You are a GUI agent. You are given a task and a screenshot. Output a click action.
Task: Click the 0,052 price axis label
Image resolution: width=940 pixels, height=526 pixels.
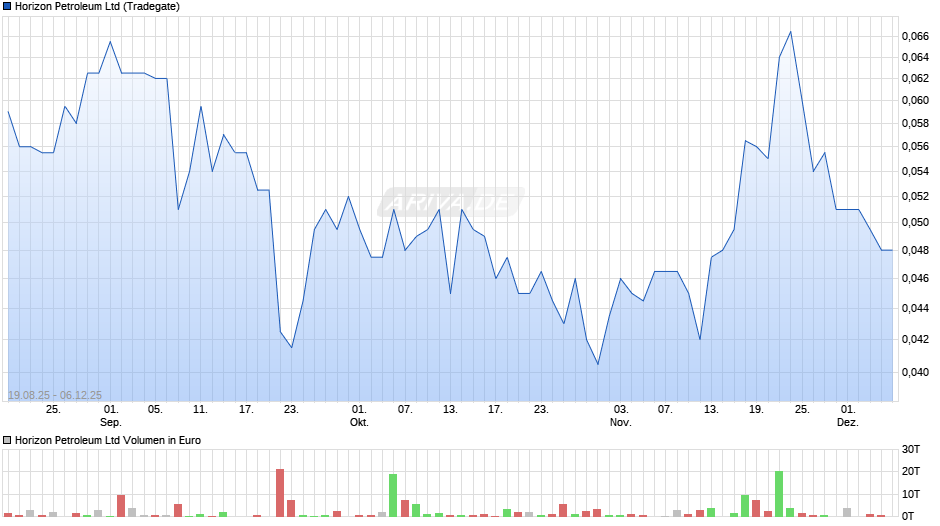pos(915,196)
